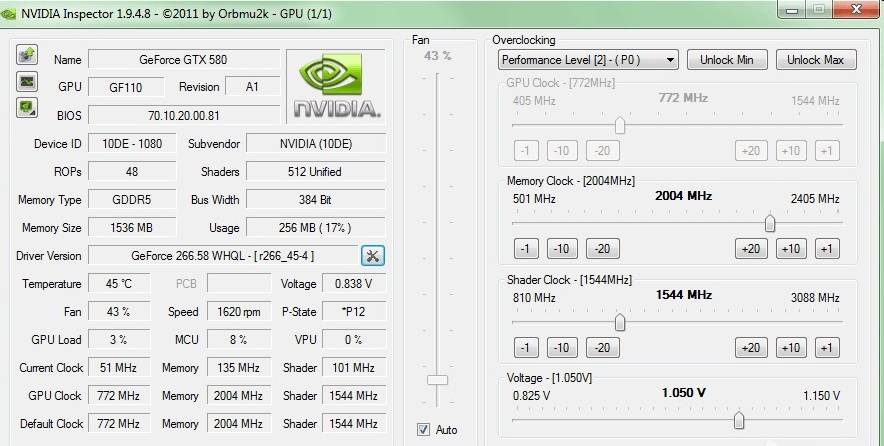The width and height of the screenshot is (884, 446).
Task: Click the Driver Version field GeForce 266.58 WHQL
Action: 223,255
